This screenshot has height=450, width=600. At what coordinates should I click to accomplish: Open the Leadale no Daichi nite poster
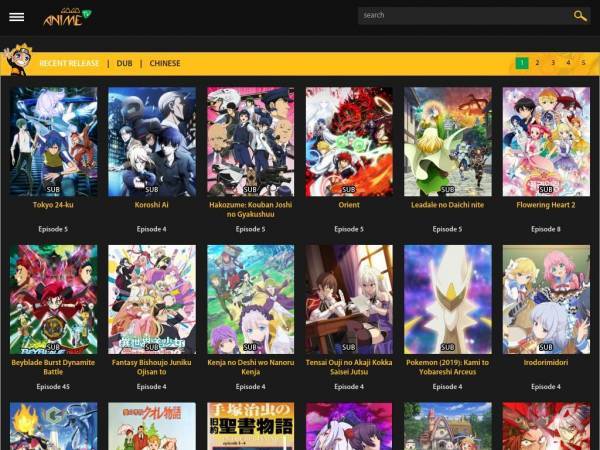point(448,142)
